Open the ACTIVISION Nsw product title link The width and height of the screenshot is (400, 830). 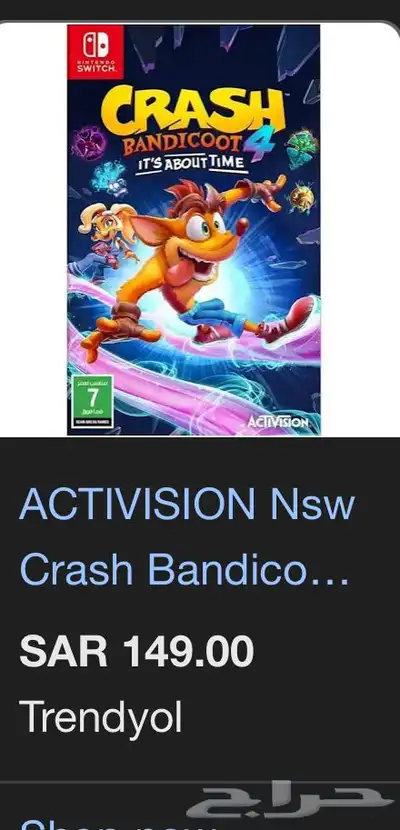(186, 504)
